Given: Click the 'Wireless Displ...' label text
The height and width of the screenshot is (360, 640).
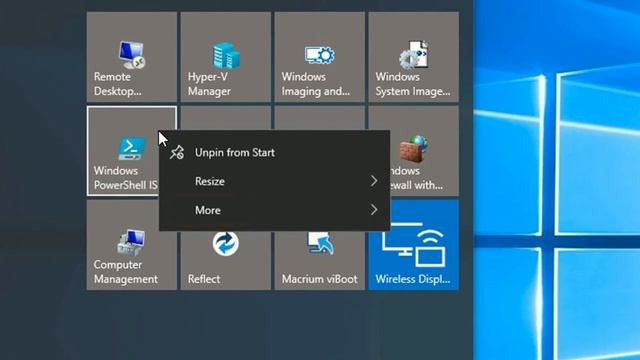Looking at the screenshot, I should point(413,279).
